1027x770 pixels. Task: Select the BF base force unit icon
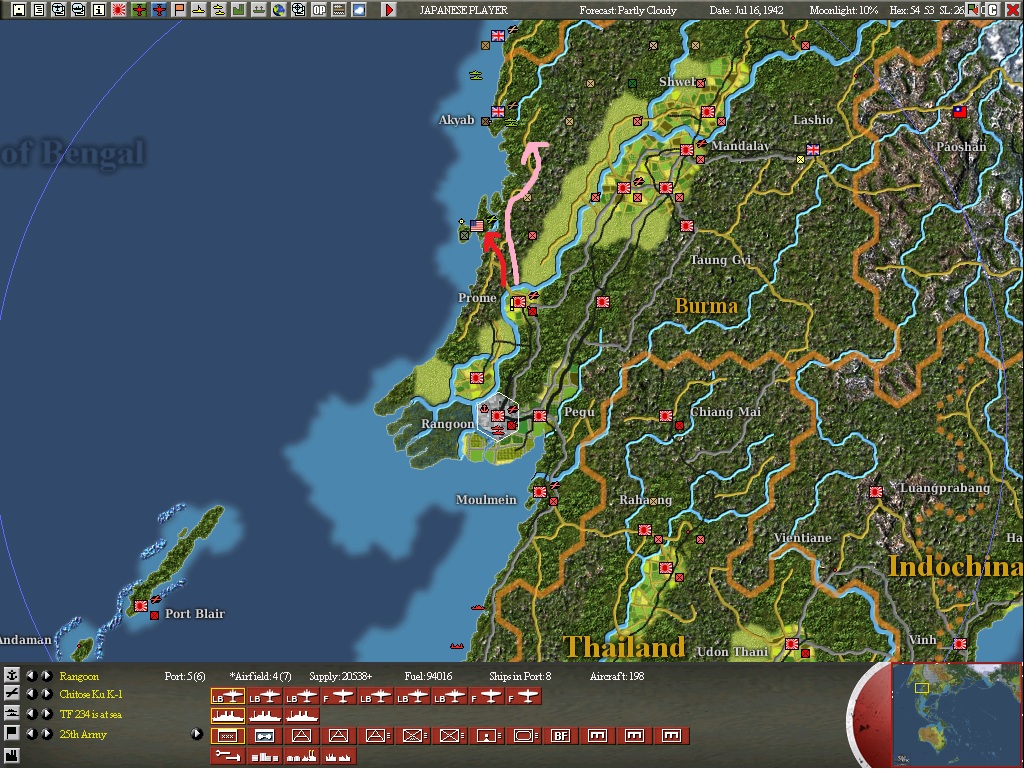point(561,736)
